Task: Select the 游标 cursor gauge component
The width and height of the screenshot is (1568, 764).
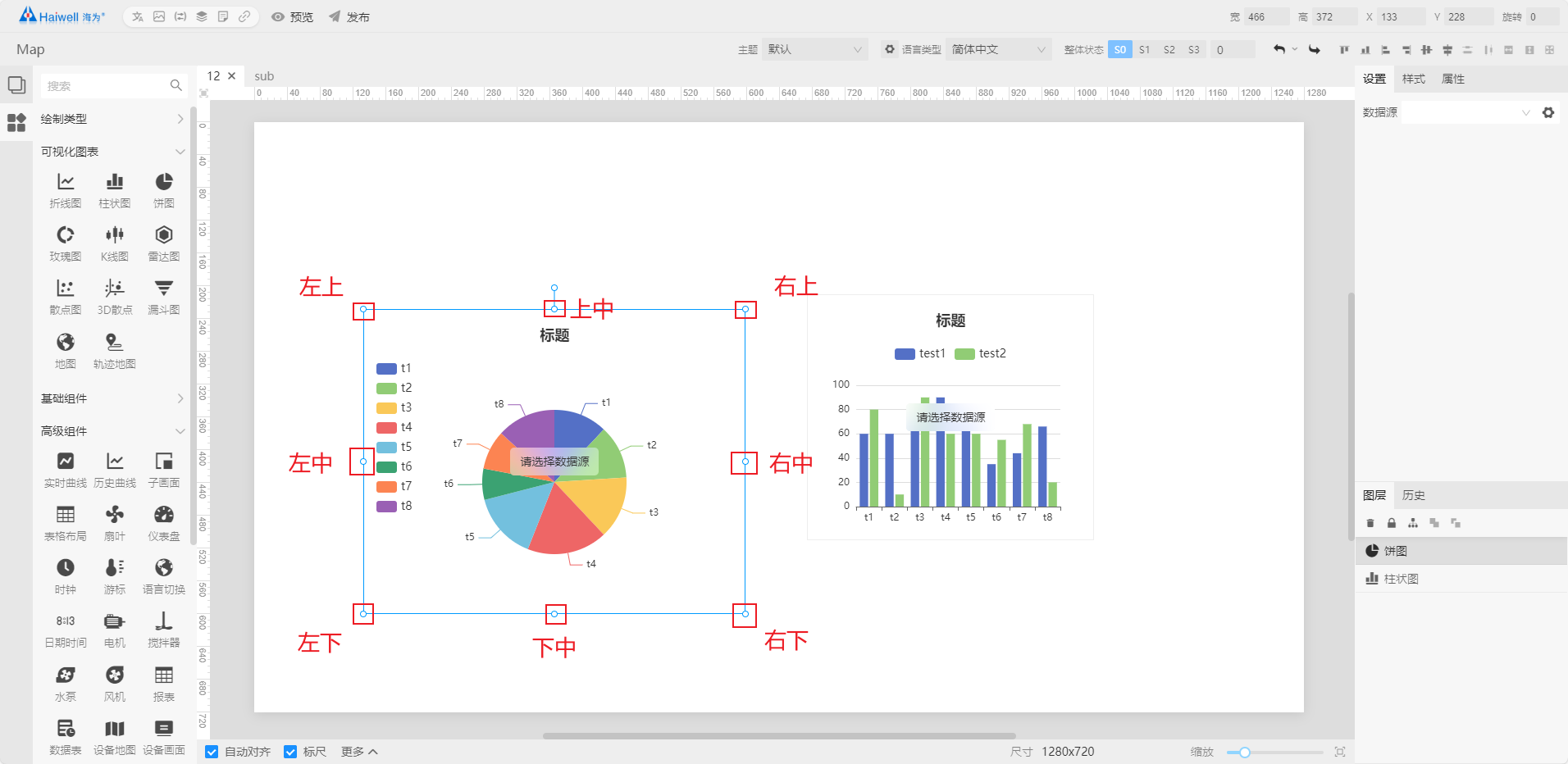Action: pyautogui.click(x=115, y=576)
